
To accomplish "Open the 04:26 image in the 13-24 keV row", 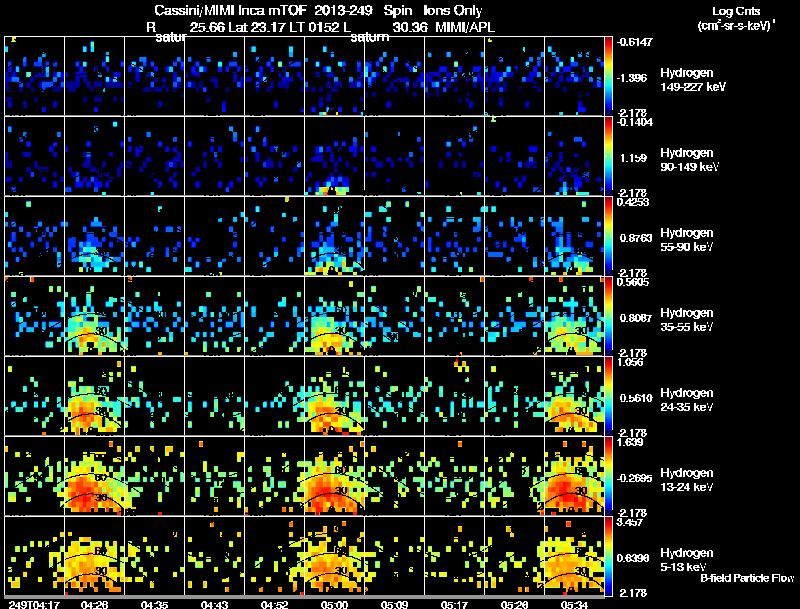I will click(94, 476).
